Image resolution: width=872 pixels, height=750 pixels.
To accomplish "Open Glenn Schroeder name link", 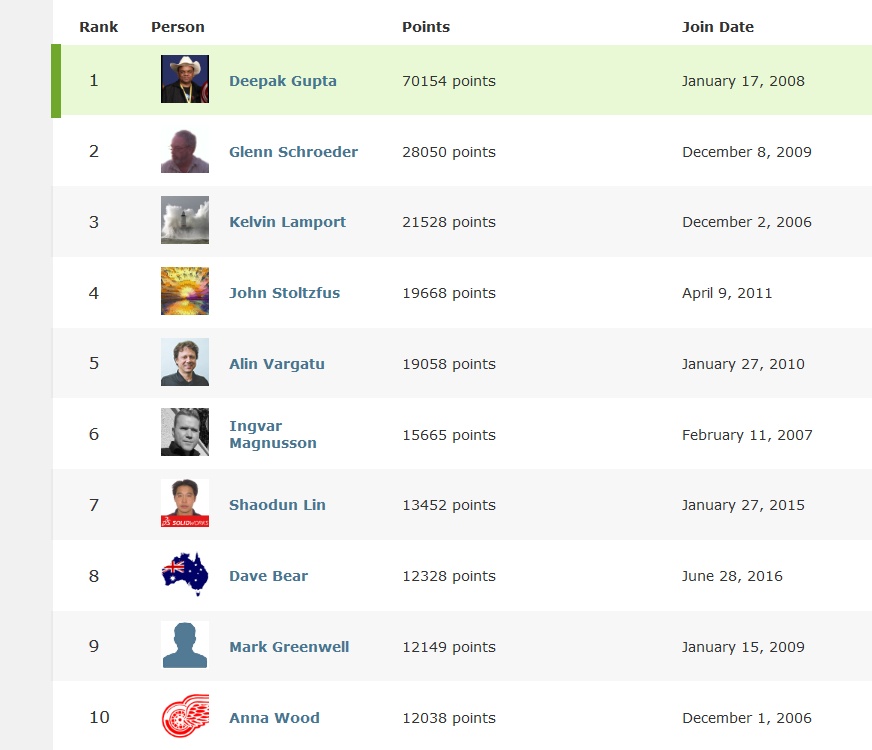I will tap(293, 152).
